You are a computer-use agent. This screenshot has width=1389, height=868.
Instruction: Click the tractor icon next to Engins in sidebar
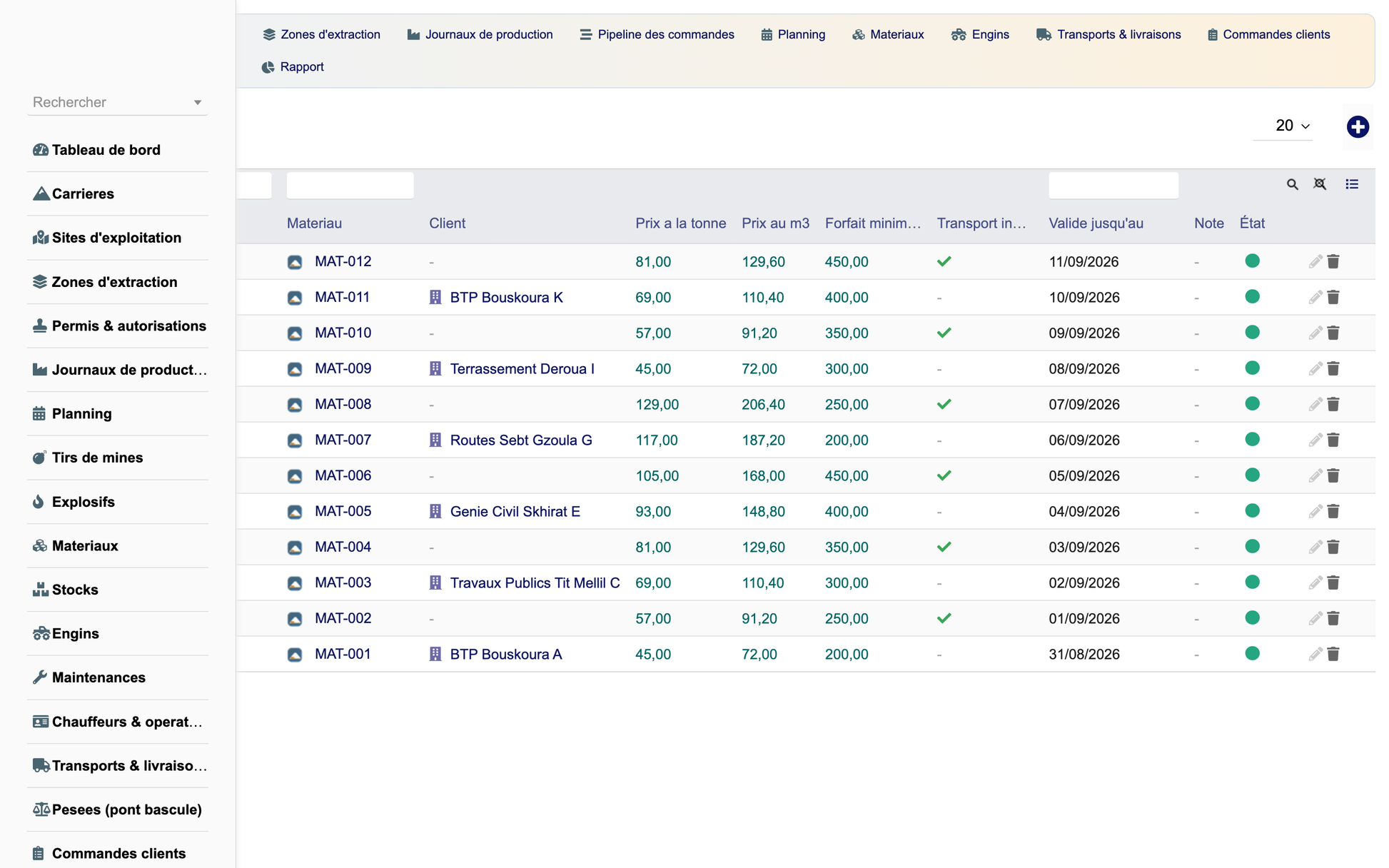tap(41, 634)
